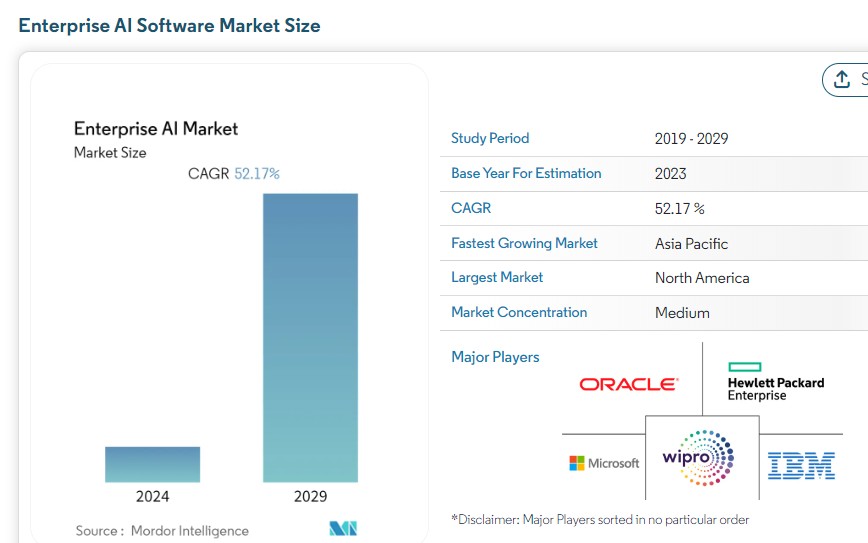Select the 2029 market size bar
Viewport: 868px width, 543px height.
[310, 338]
